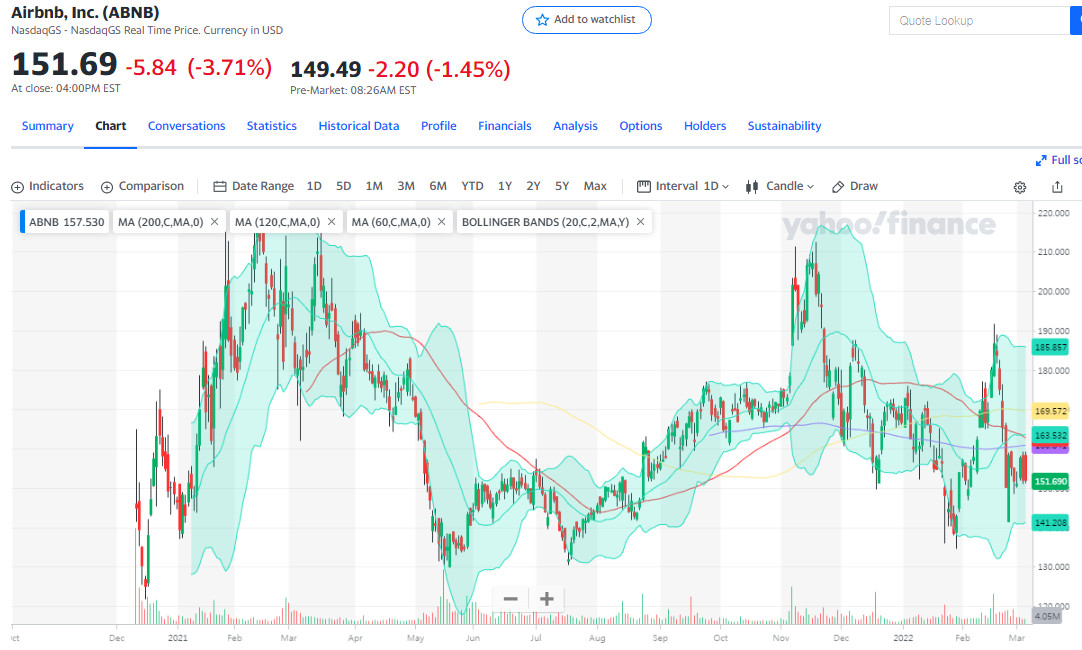The width and height of the screenshot is (1082, 650).
Task: Remove the MA (60,C,MA,0) indicator
Action: [442, 221]
